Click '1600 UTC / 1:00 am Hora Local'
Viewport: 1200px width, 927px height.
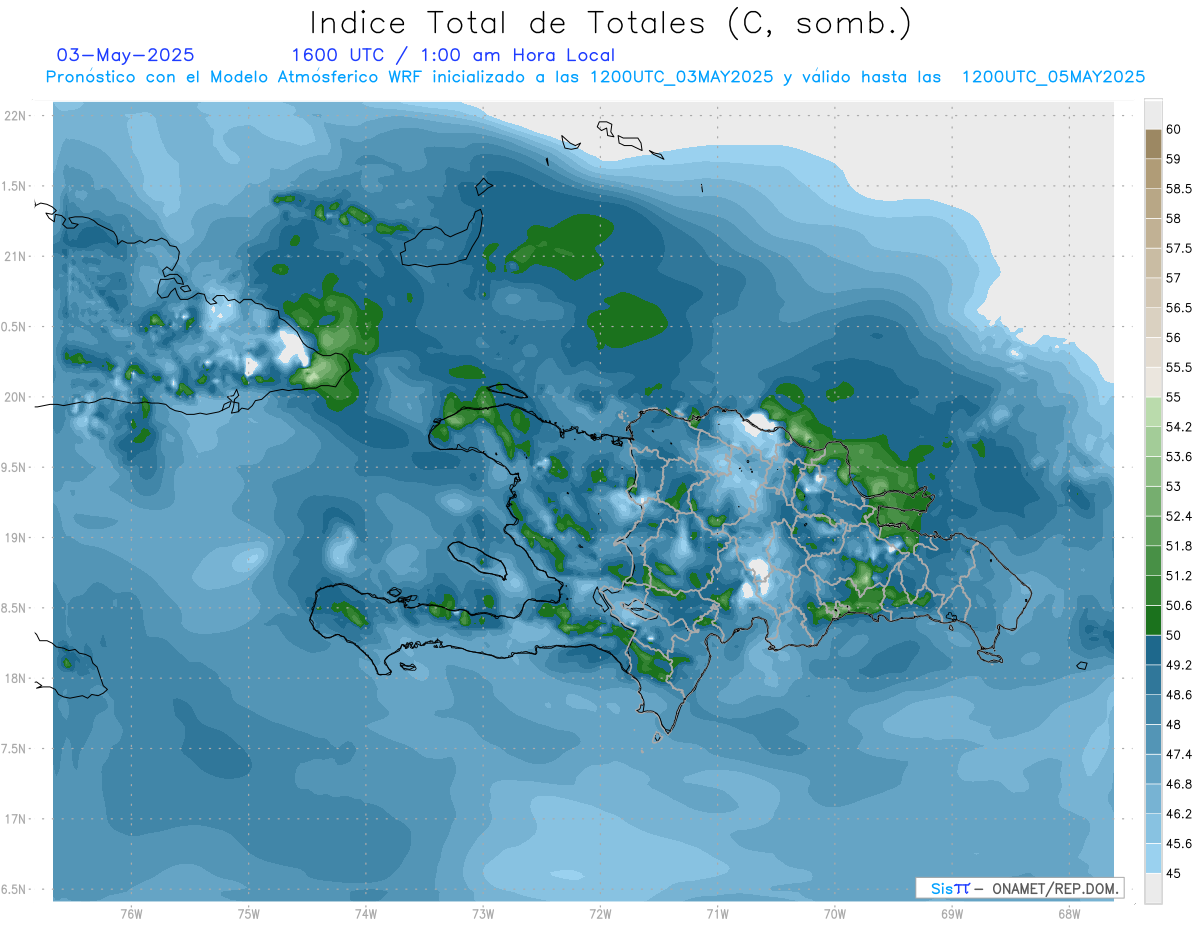coord(453,55)
